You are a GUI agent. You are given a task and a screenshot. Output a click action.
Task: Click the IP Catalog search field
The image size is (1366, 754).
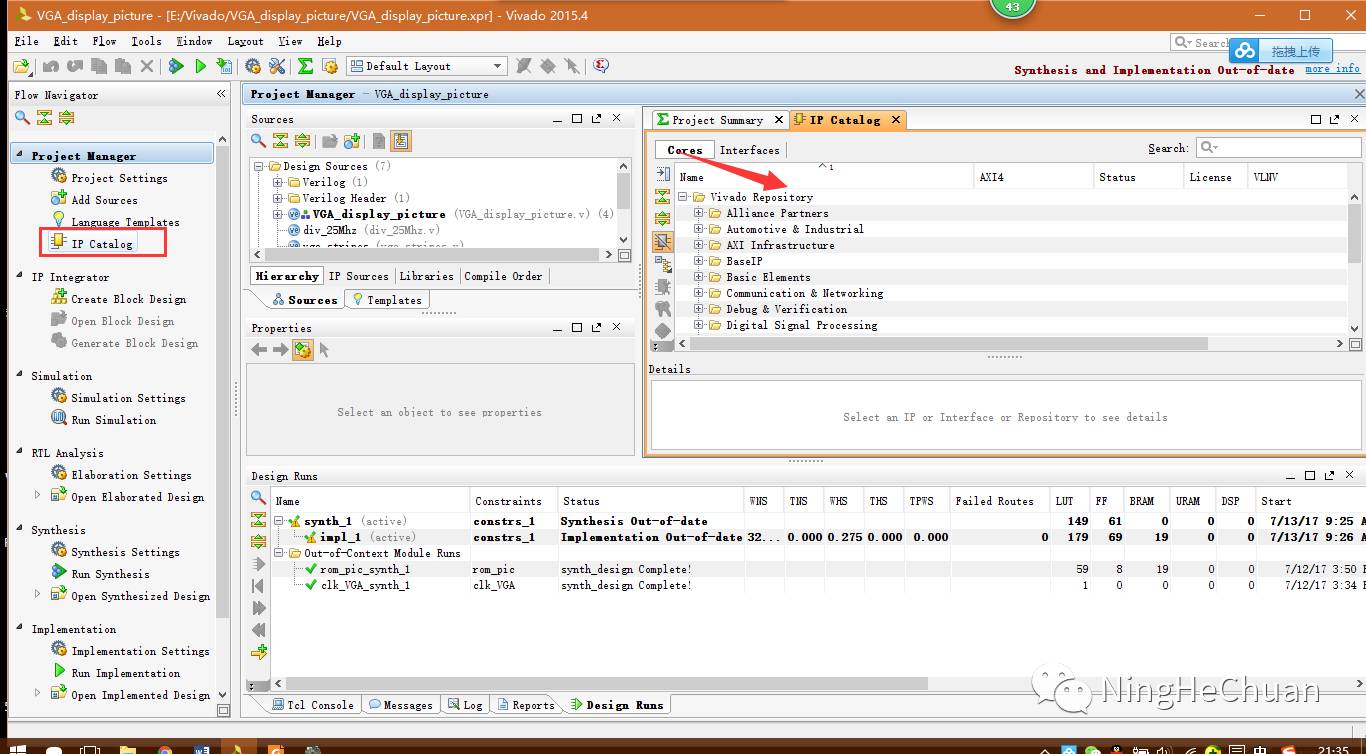[x=1285, y=148]
